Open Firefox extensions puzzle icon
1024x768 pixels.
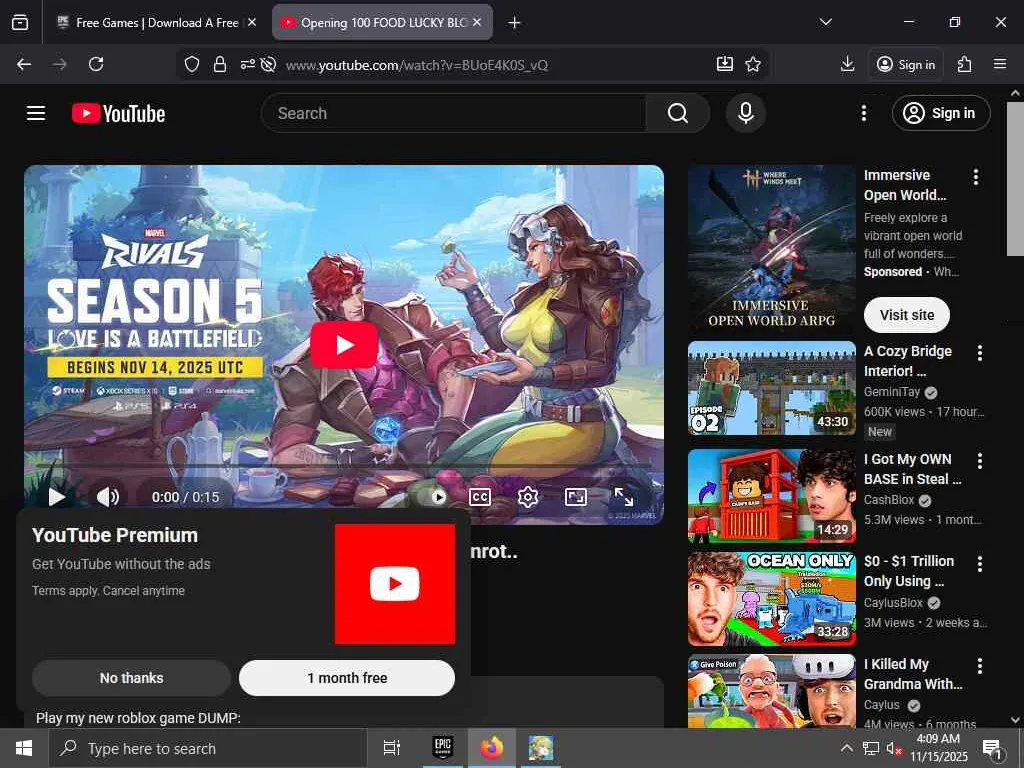point(964,64)
